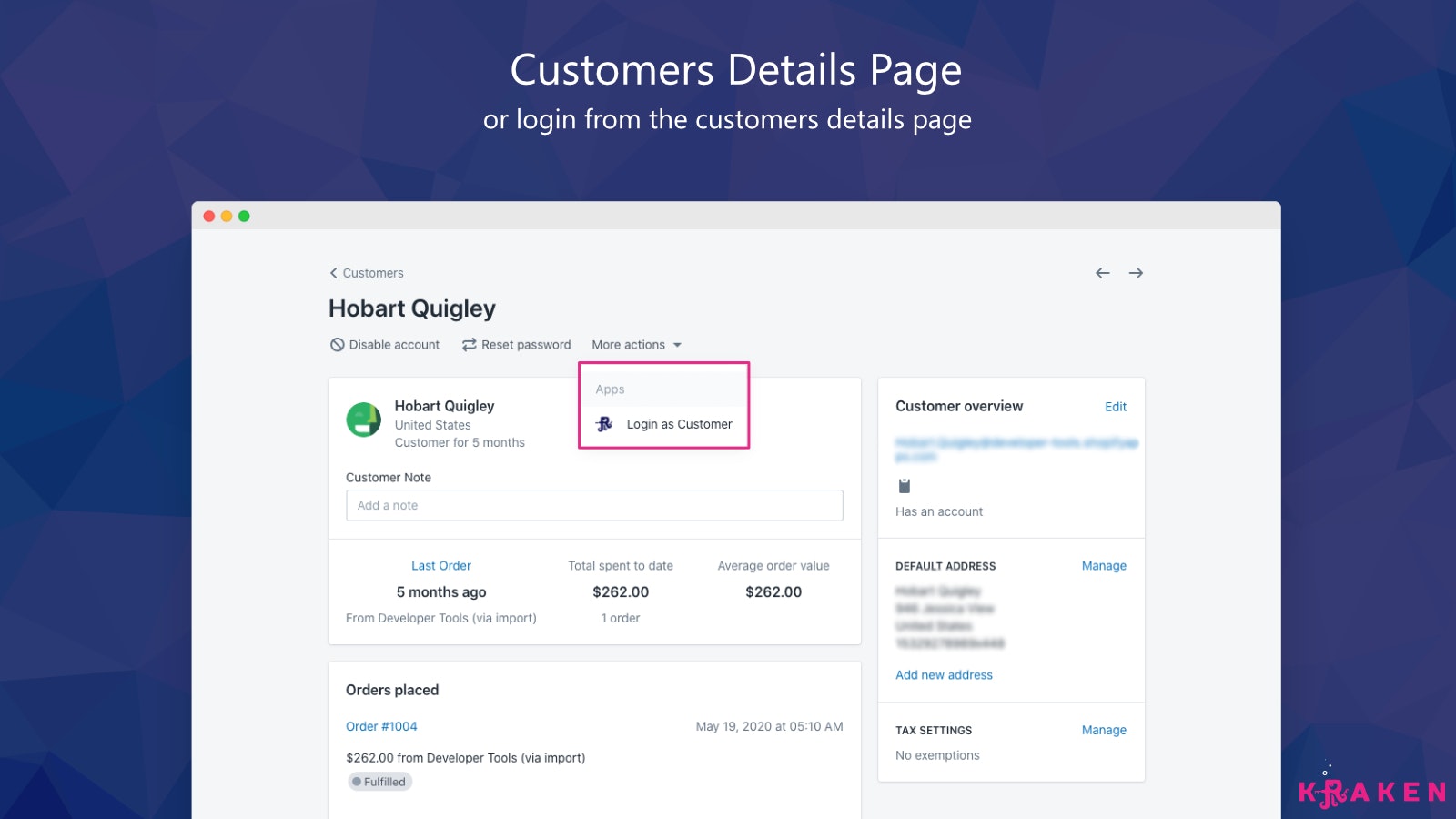Click the Kraken logo in the corner
Image resolution: width=1456 pixels, height=819 pixels.
click(x=1370, y=790)
